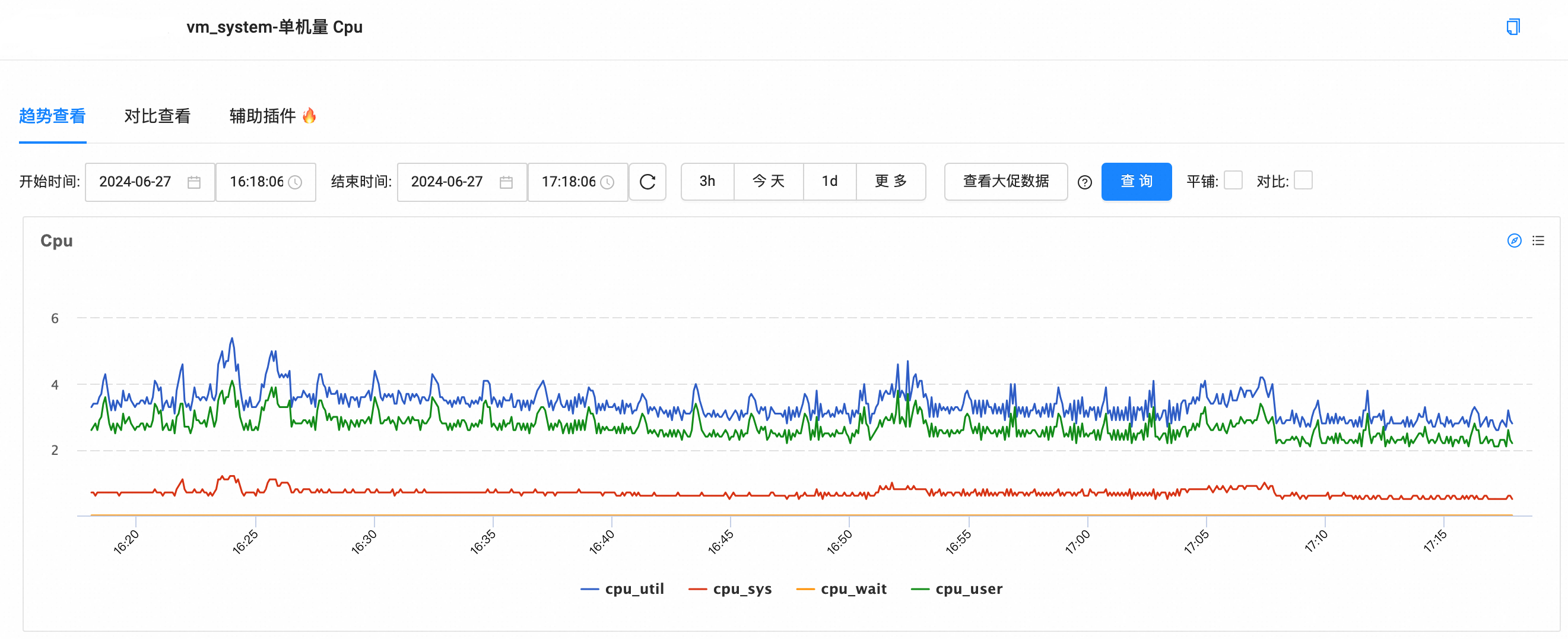The width and height of the screenshot is (1568, 639).
Task: Switch to the 对比查看 tab
Action: (157, 116)
